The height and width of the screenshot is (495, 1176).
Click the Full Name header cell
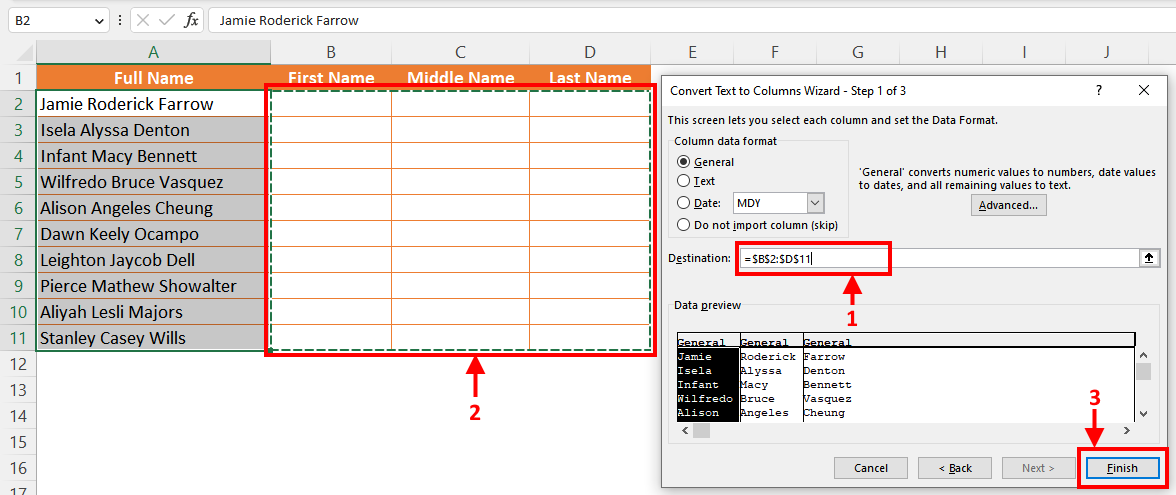153,78
